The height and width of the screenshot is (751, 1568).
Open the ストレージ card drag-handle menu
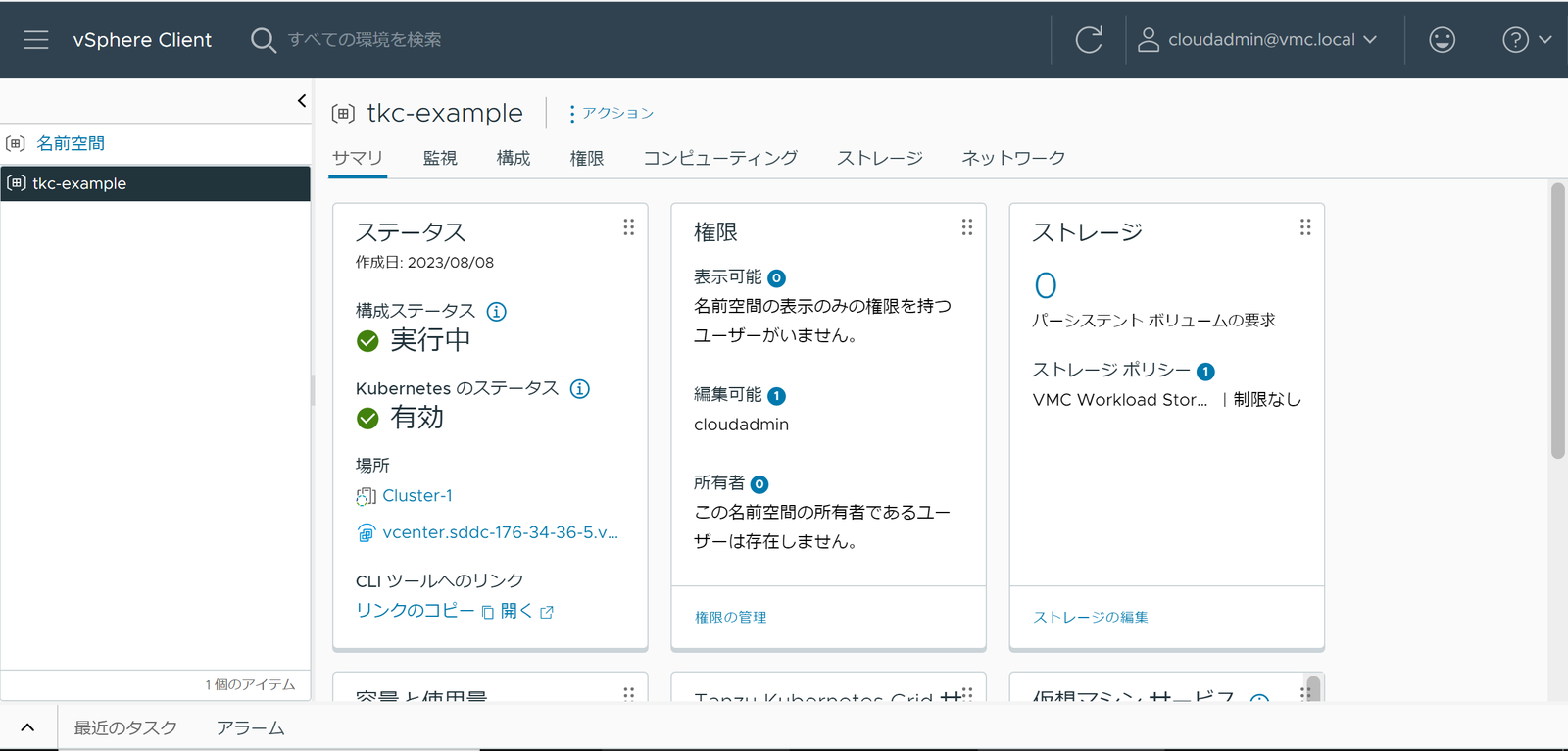point(1304,227)
